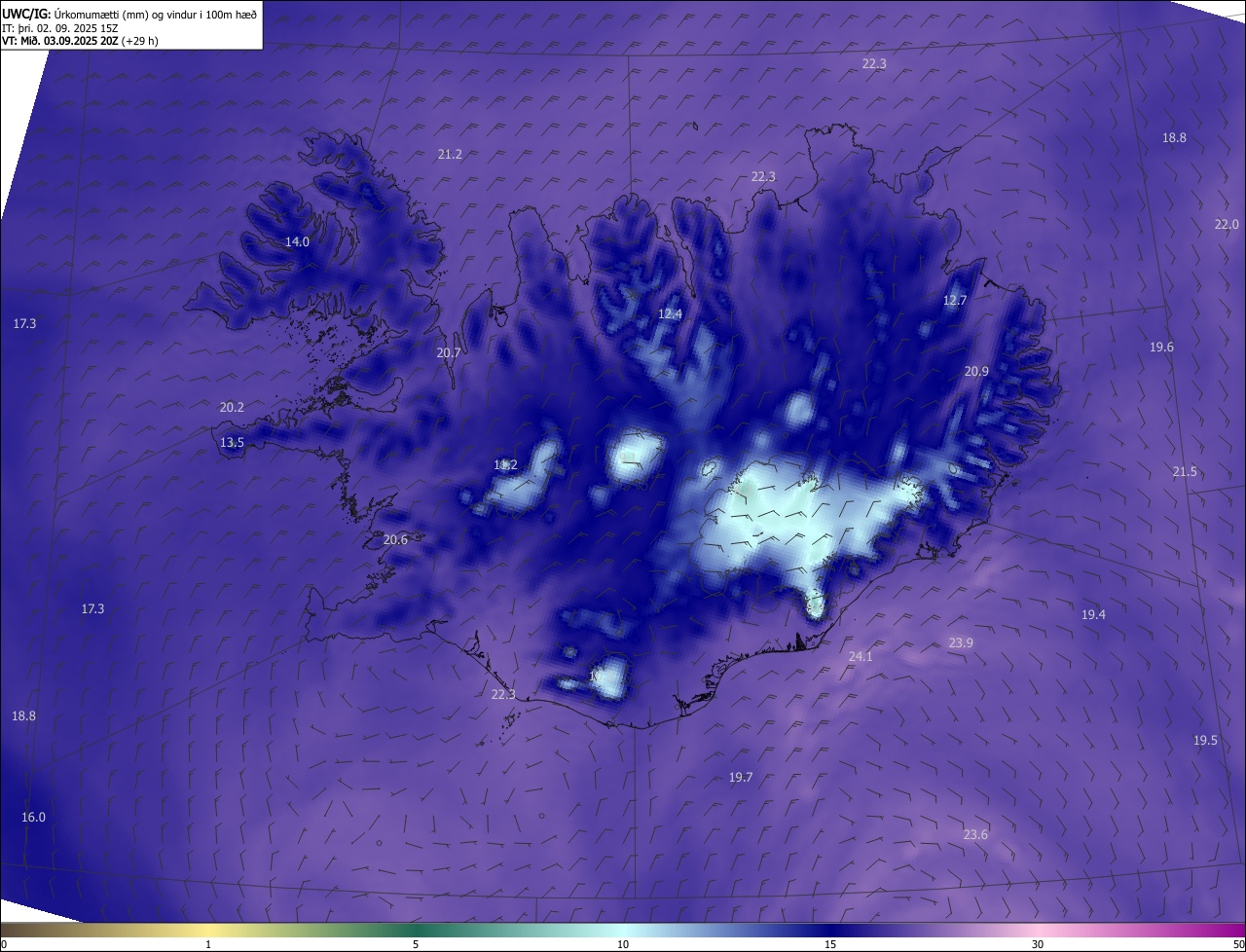
Task: Click the initial time "IT: þri. 02. 09. 2025 15Z"
Action: [60, 27]
